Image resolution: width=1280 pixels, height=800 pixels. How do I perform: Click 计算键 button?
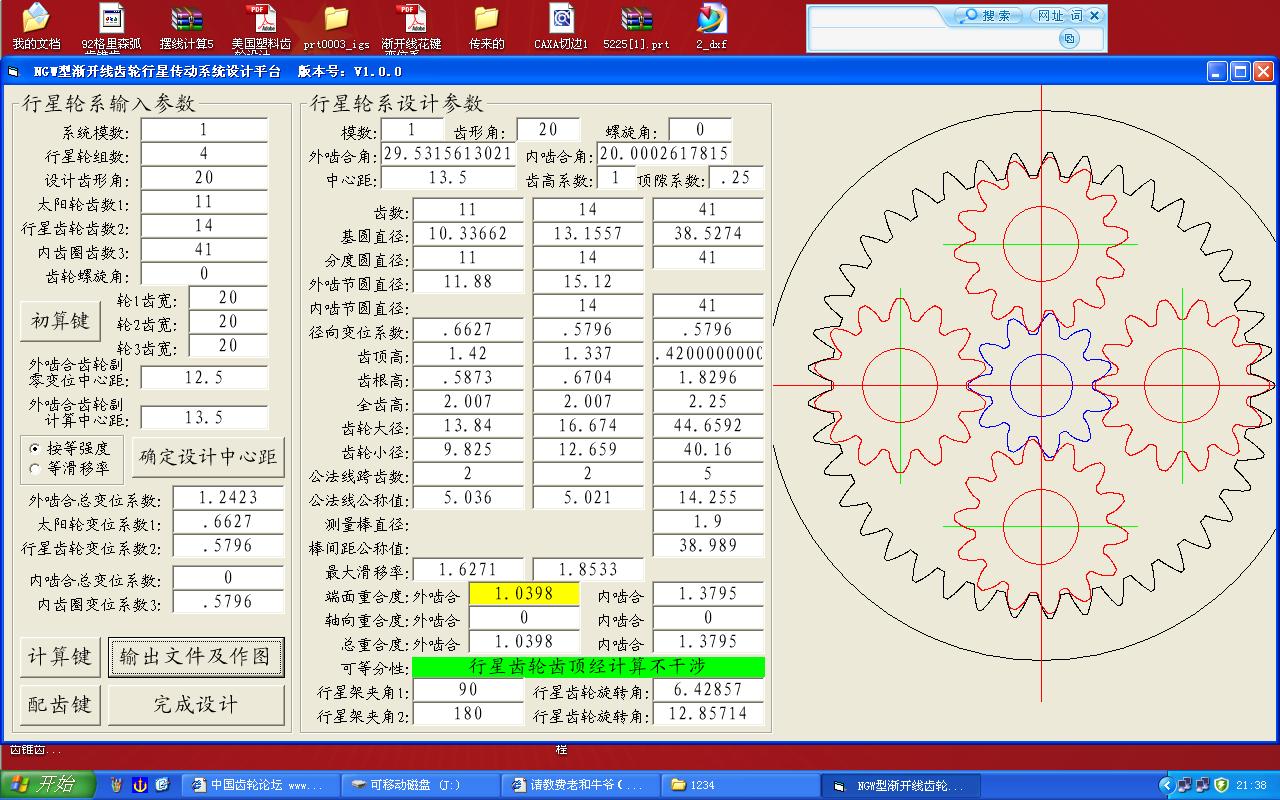tap(60, 657)
